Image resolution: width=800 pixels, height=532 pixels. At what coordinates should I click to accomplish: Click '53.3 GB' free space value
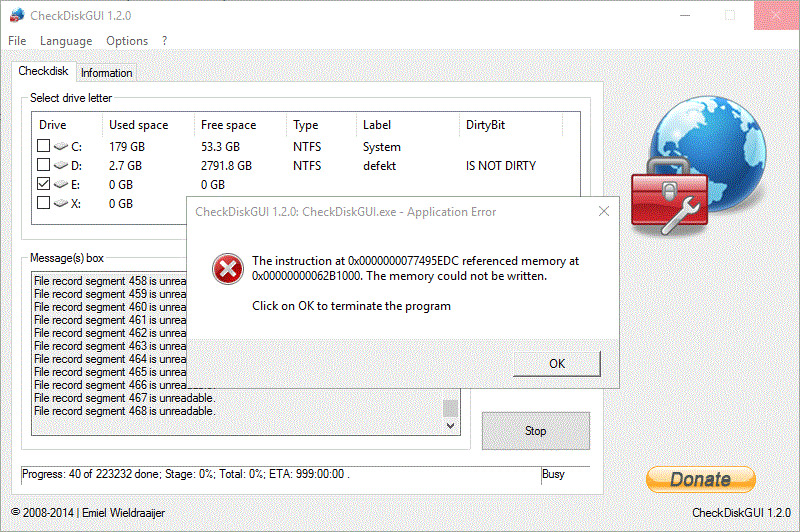pos(220,147)
